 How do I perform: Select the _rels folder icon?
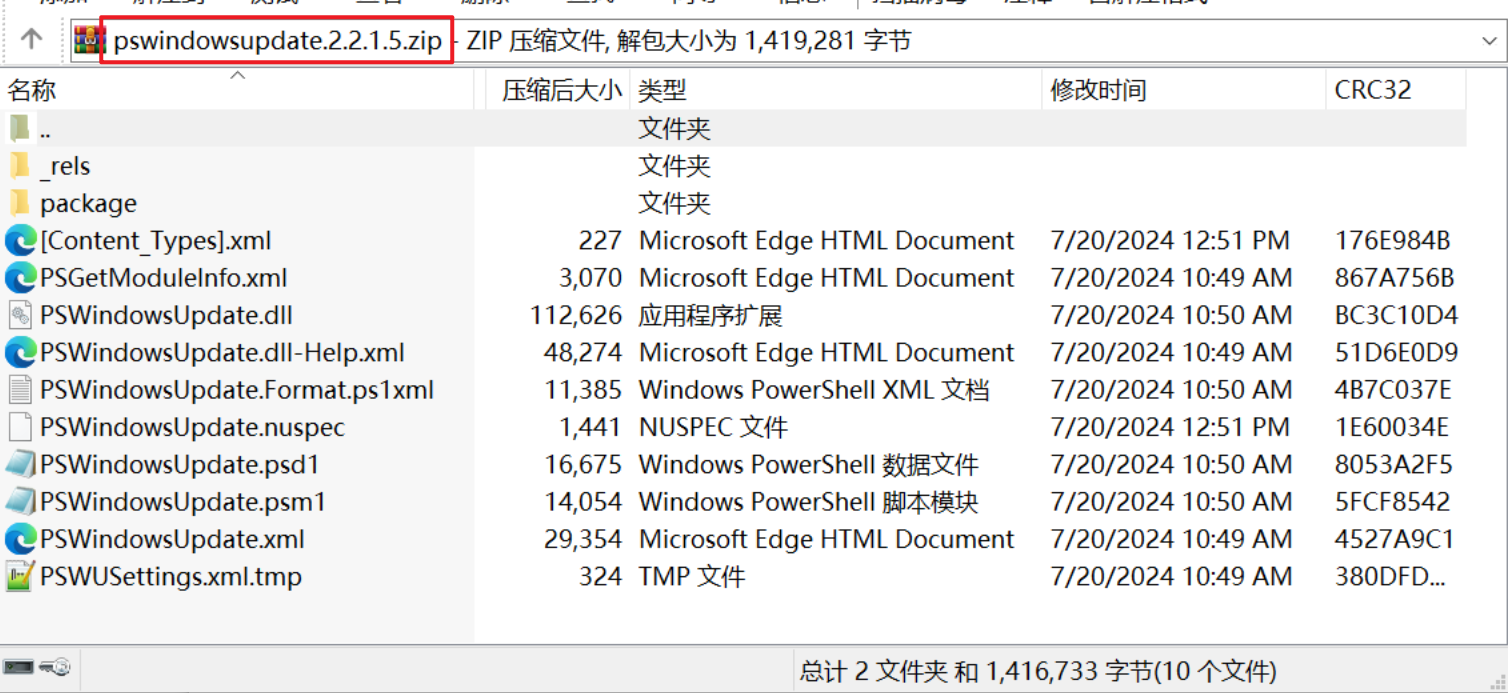coord(19,166)
